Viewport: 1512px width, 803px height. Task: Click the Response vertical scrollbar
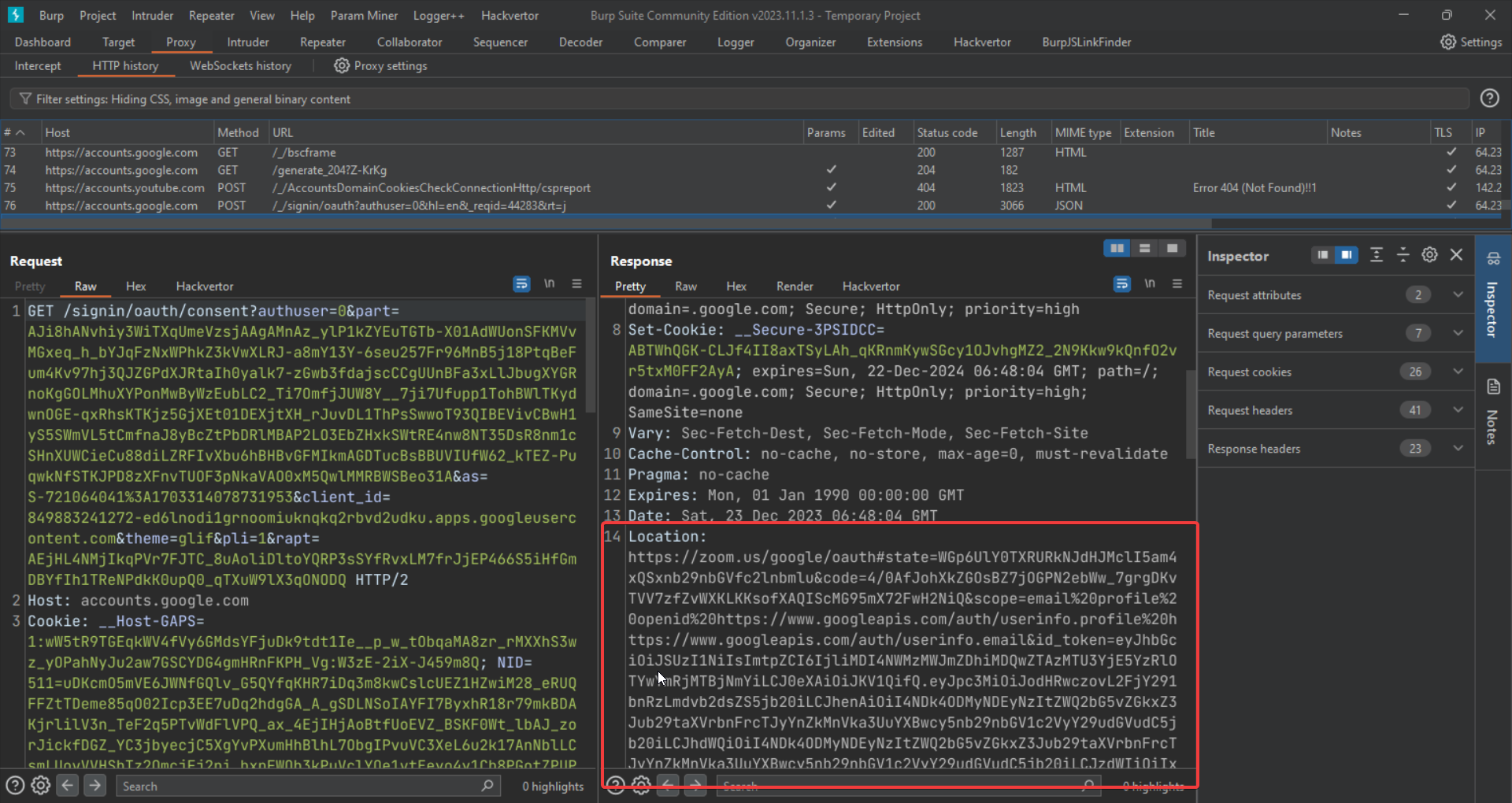tap(1191, 413)
